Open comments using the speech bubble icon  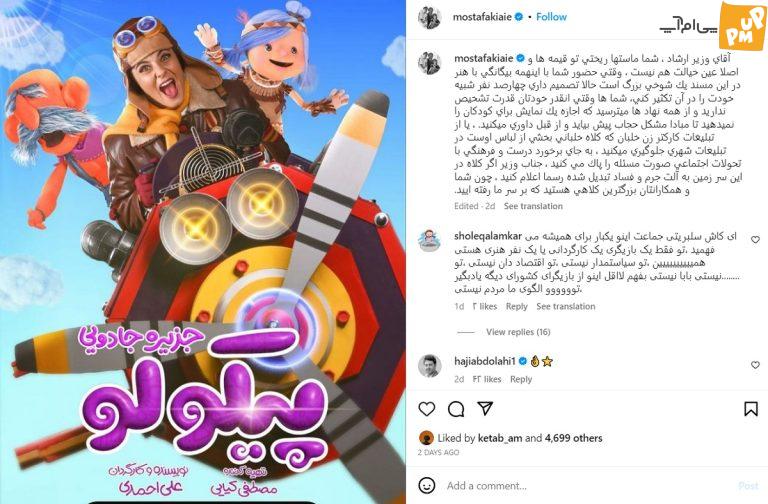(x=456, y=409)
